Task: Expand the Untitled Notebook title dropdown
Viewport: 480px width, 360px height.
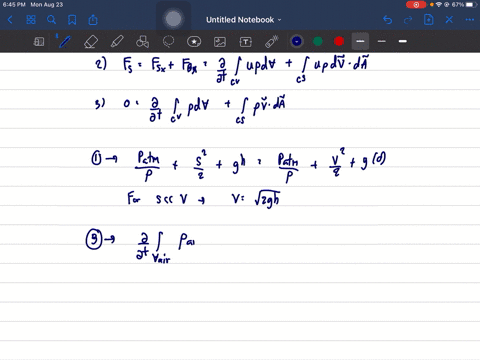Action: (244, 20)
